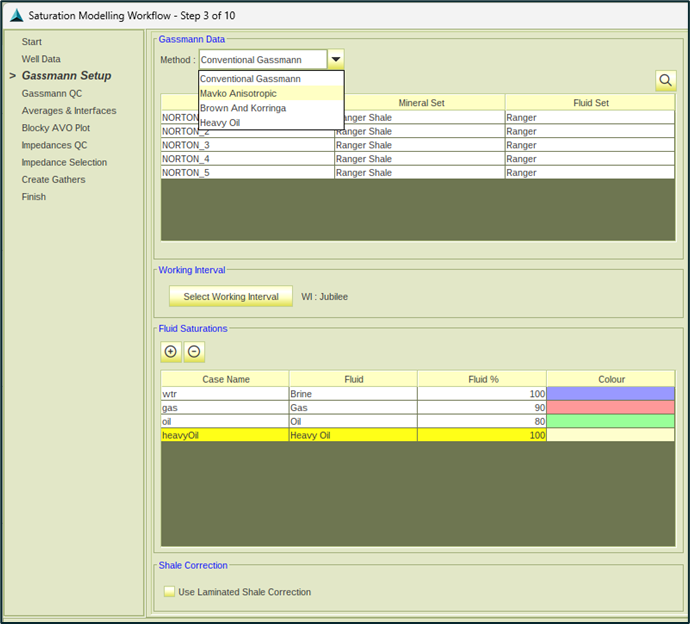Click the Brine fluid cell
The image size is (690, 624).
[x=353, y=393]
